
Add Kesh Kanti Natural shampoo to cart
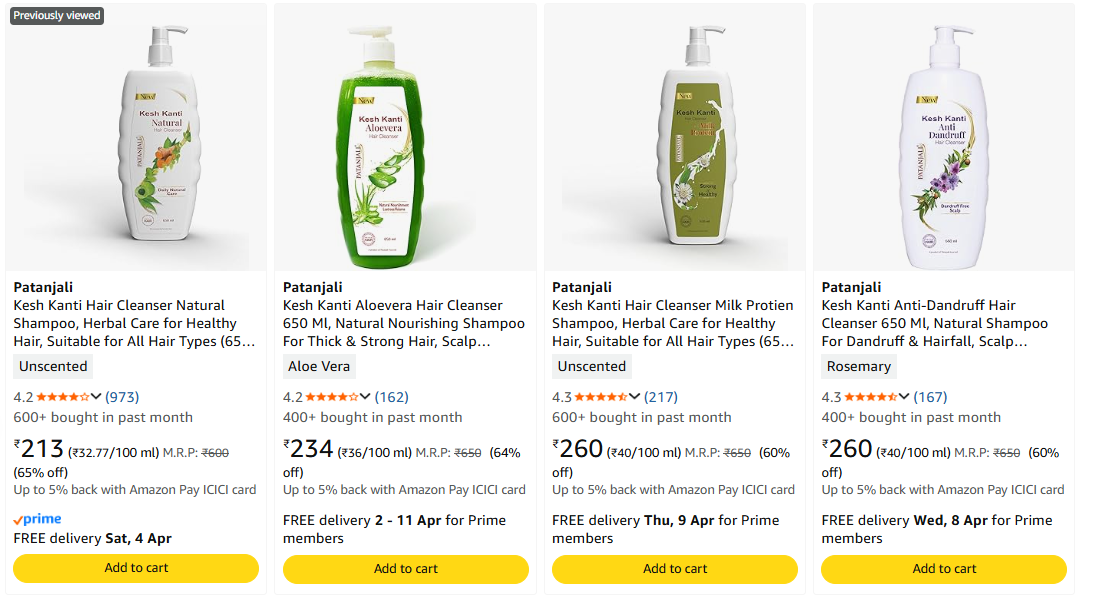tap(136, 568)
